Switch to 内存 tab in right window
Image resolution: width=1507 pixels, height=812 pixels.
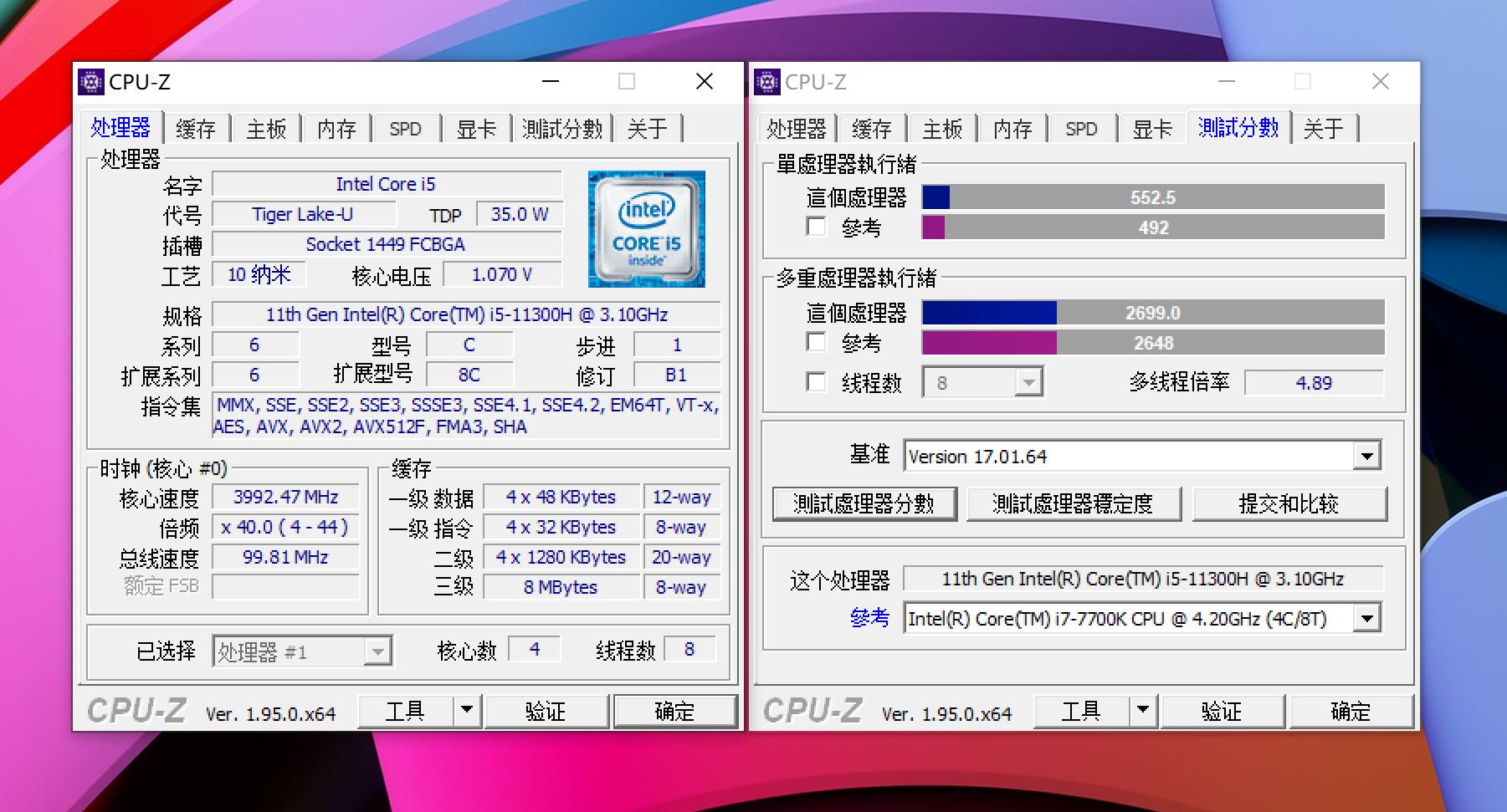(x=1012, y=129)
